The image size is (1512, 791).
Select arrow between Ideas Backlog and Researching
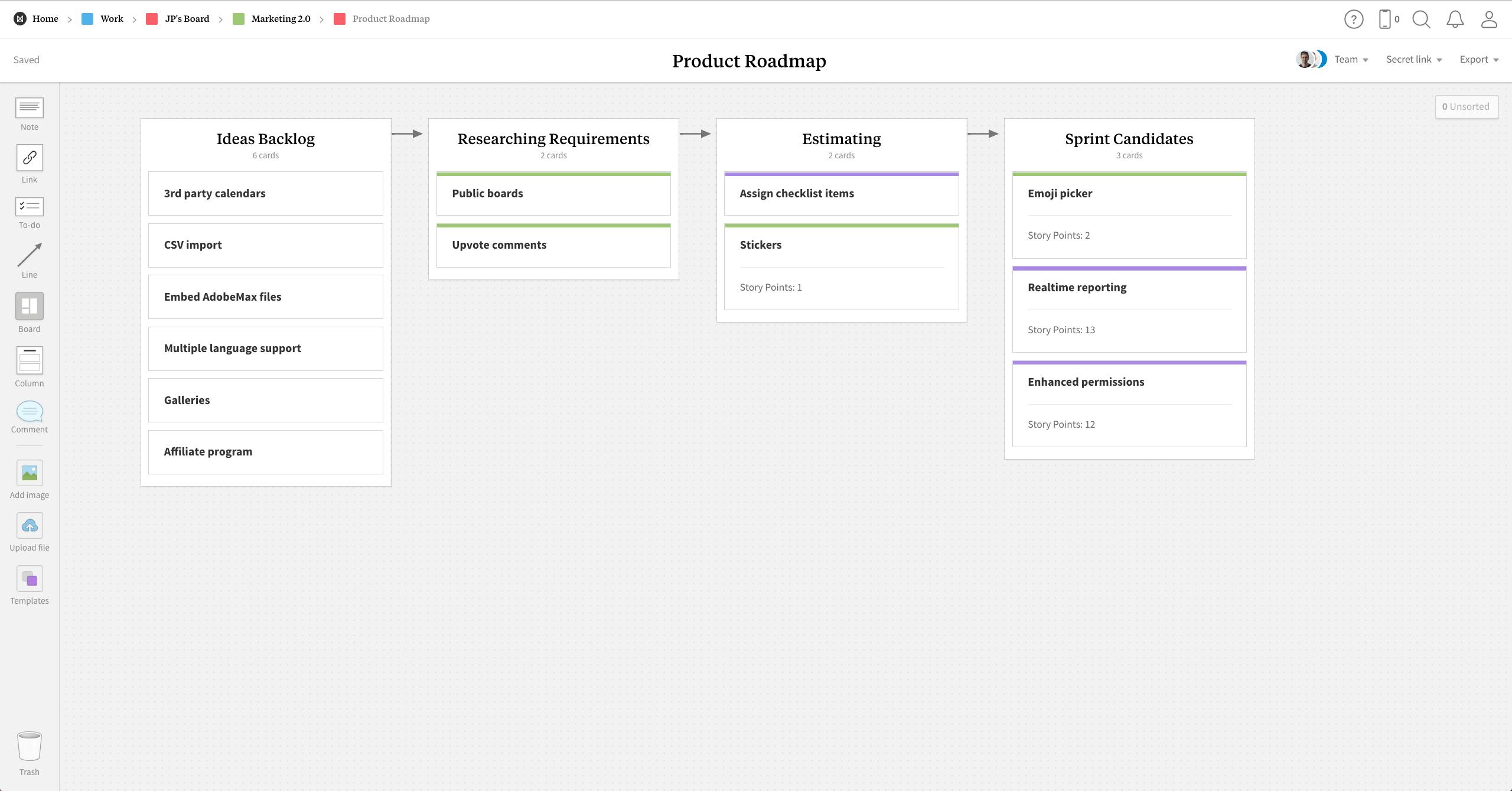pyautogui.click(x=408, y=134)
